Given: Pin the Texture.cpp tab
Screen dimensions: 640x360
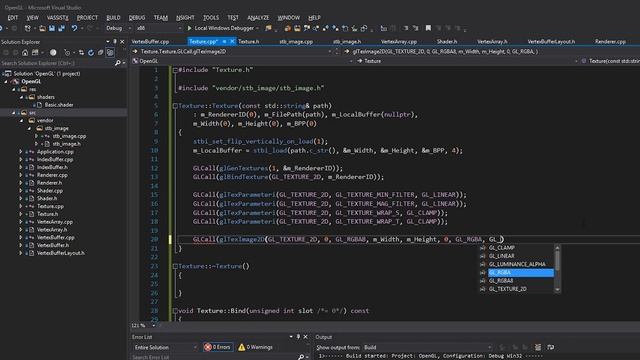Looking at the screenshot, I should coord(224,42).
